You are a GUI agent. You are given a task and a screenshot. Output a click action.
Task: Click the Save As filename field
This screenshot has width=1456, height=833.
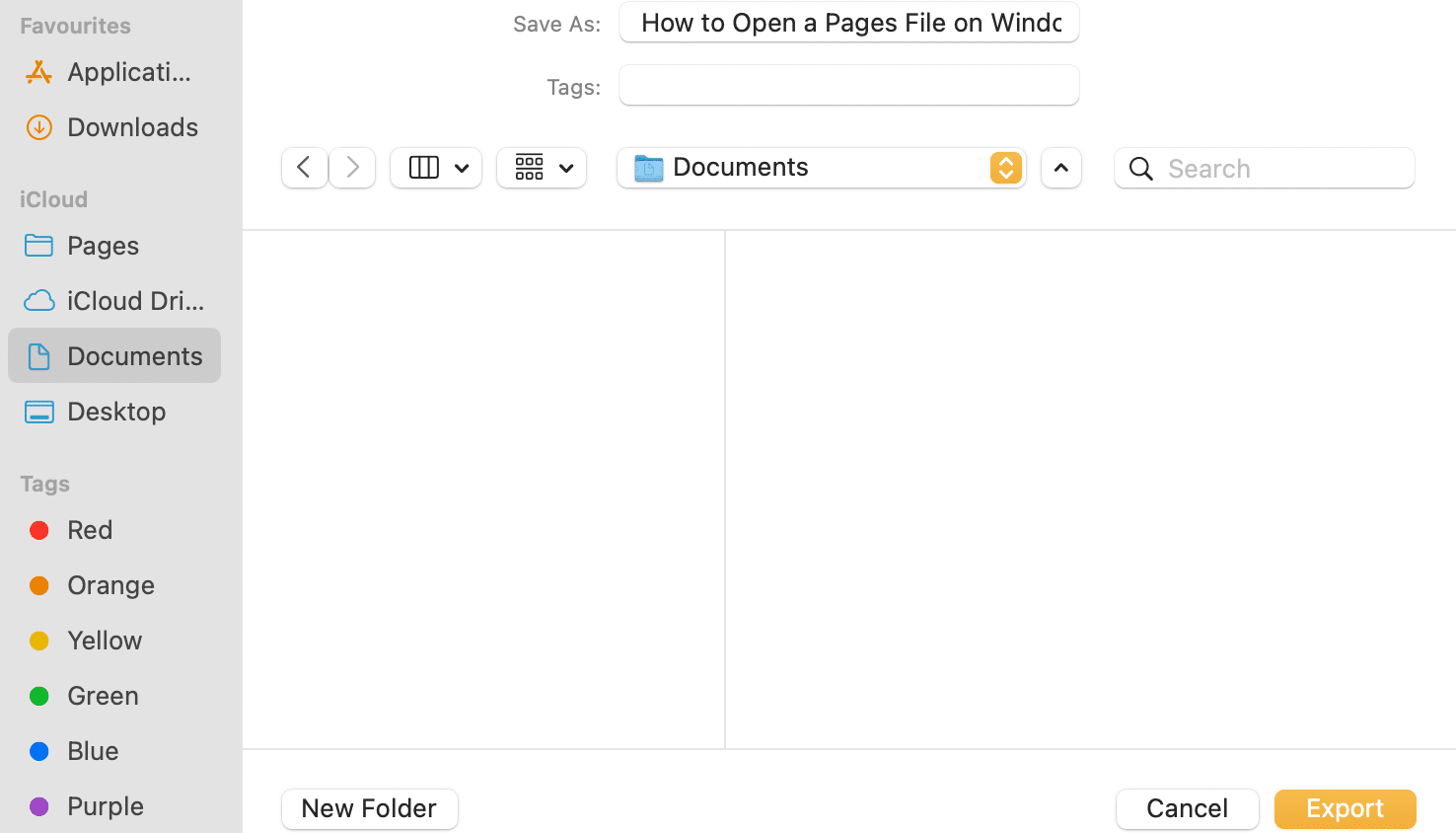(849, 23)
